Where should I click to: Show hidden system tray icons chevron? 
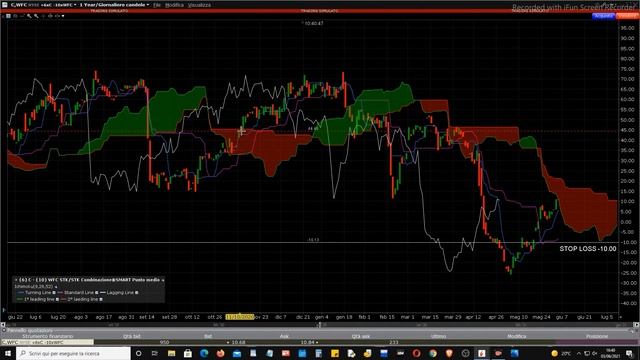click(x=579, y=353)
